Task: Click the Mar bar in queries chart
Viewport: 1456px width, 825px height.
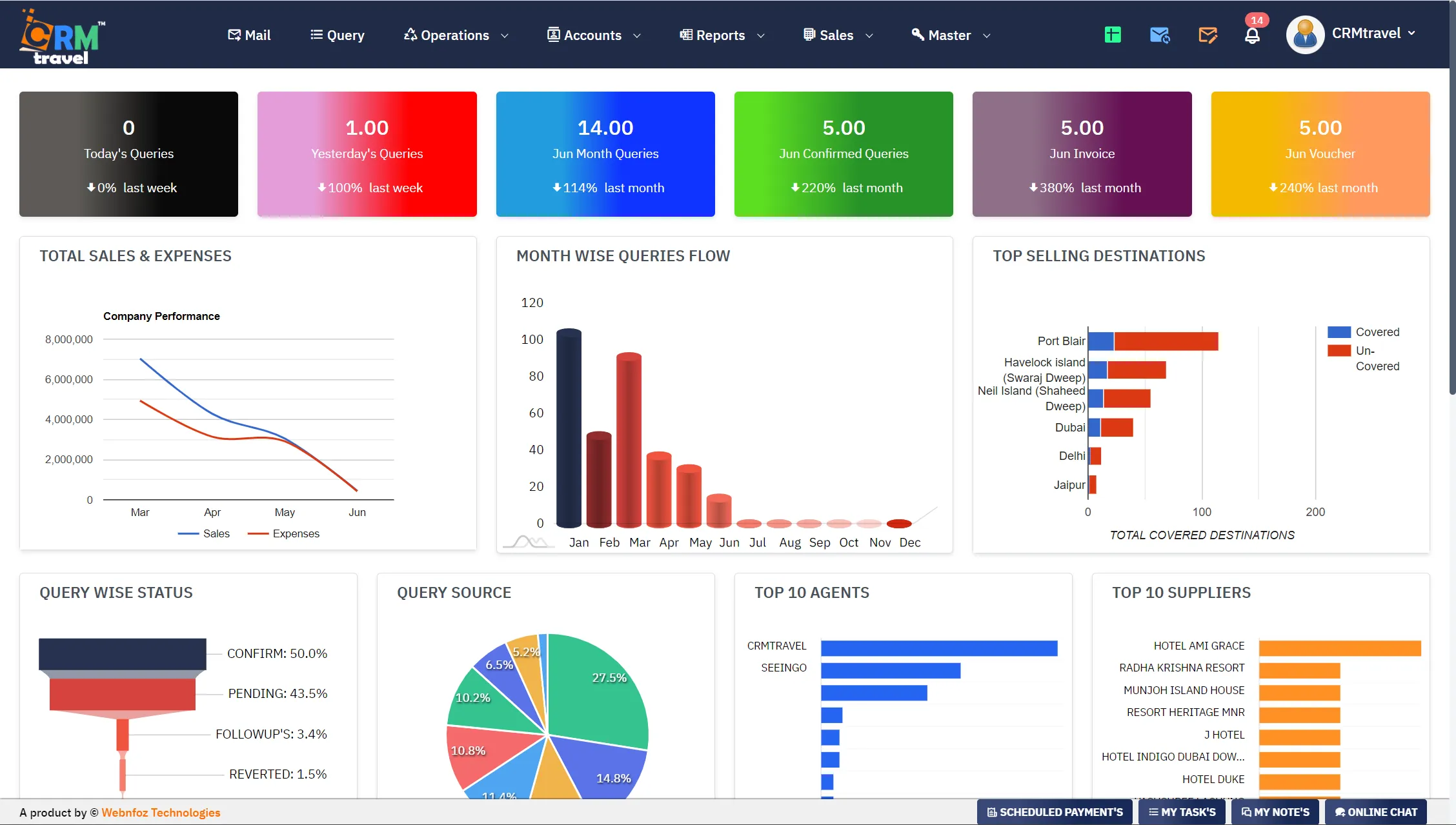Action: 629,440
